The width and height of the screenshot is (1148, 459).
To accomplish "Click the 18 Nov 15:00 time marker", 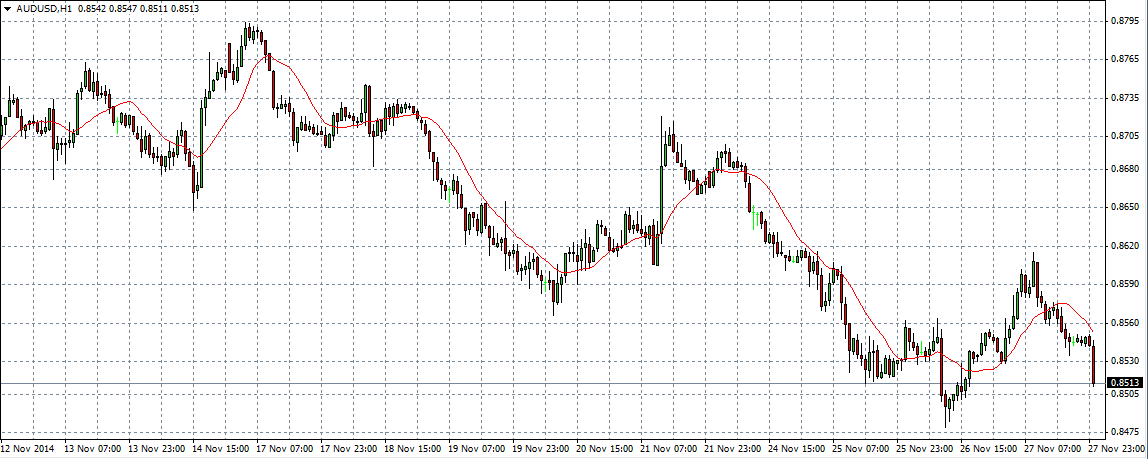I will [x=412, y=450].
